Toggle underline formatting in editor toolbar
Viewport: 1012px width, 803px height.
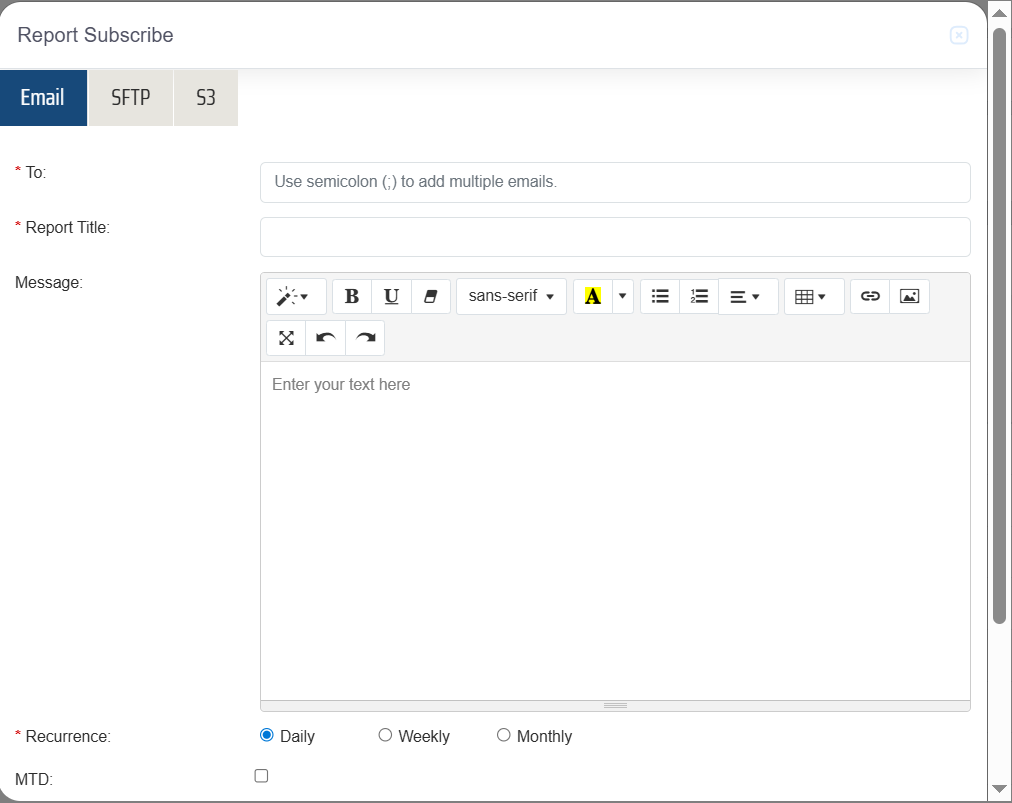[x=391, y=297]
